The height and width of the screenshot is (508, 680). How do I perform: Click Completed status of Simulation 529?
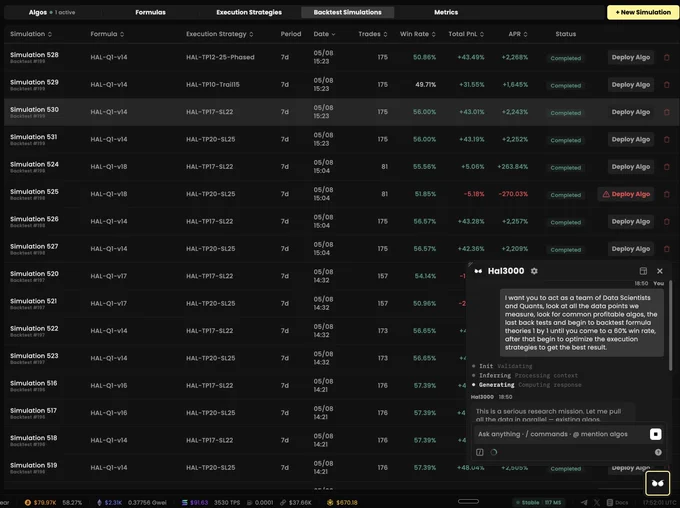566,85
